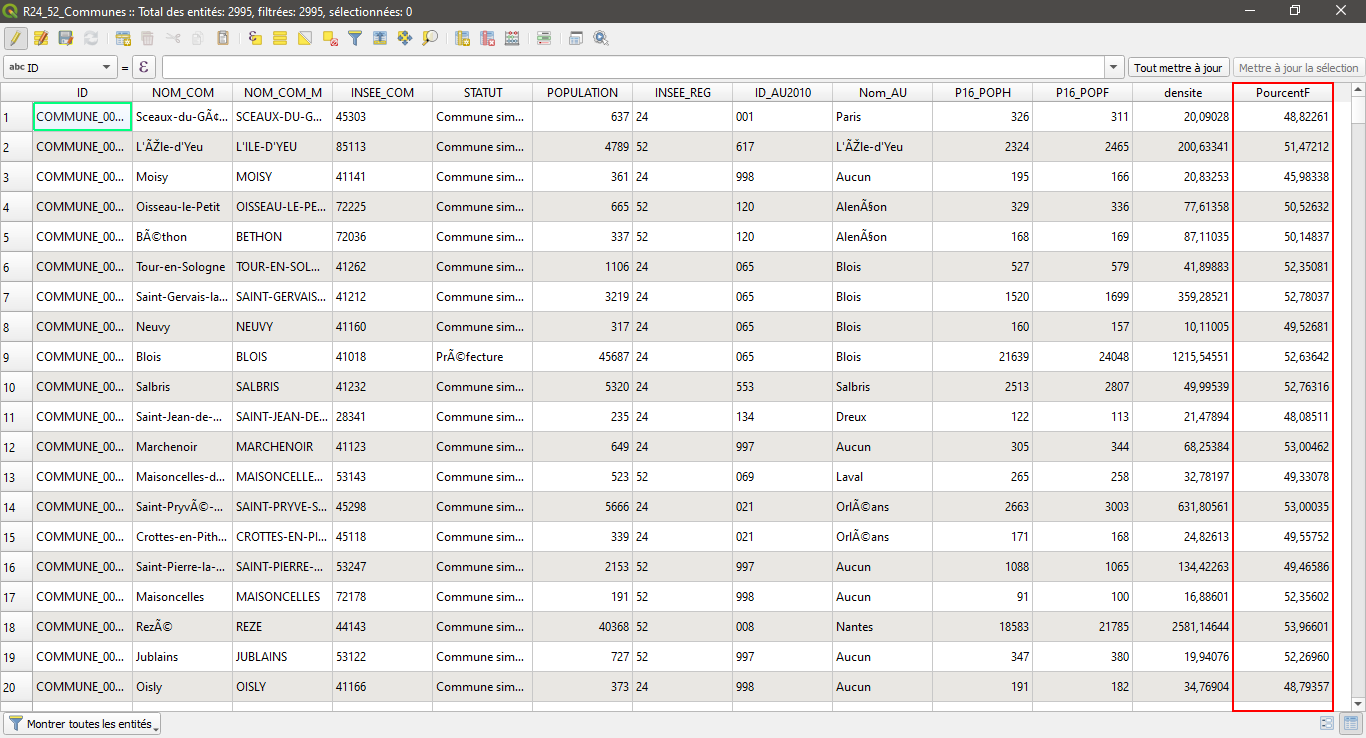Open the actions magnifier-gear icon

(x=601, y=38)
